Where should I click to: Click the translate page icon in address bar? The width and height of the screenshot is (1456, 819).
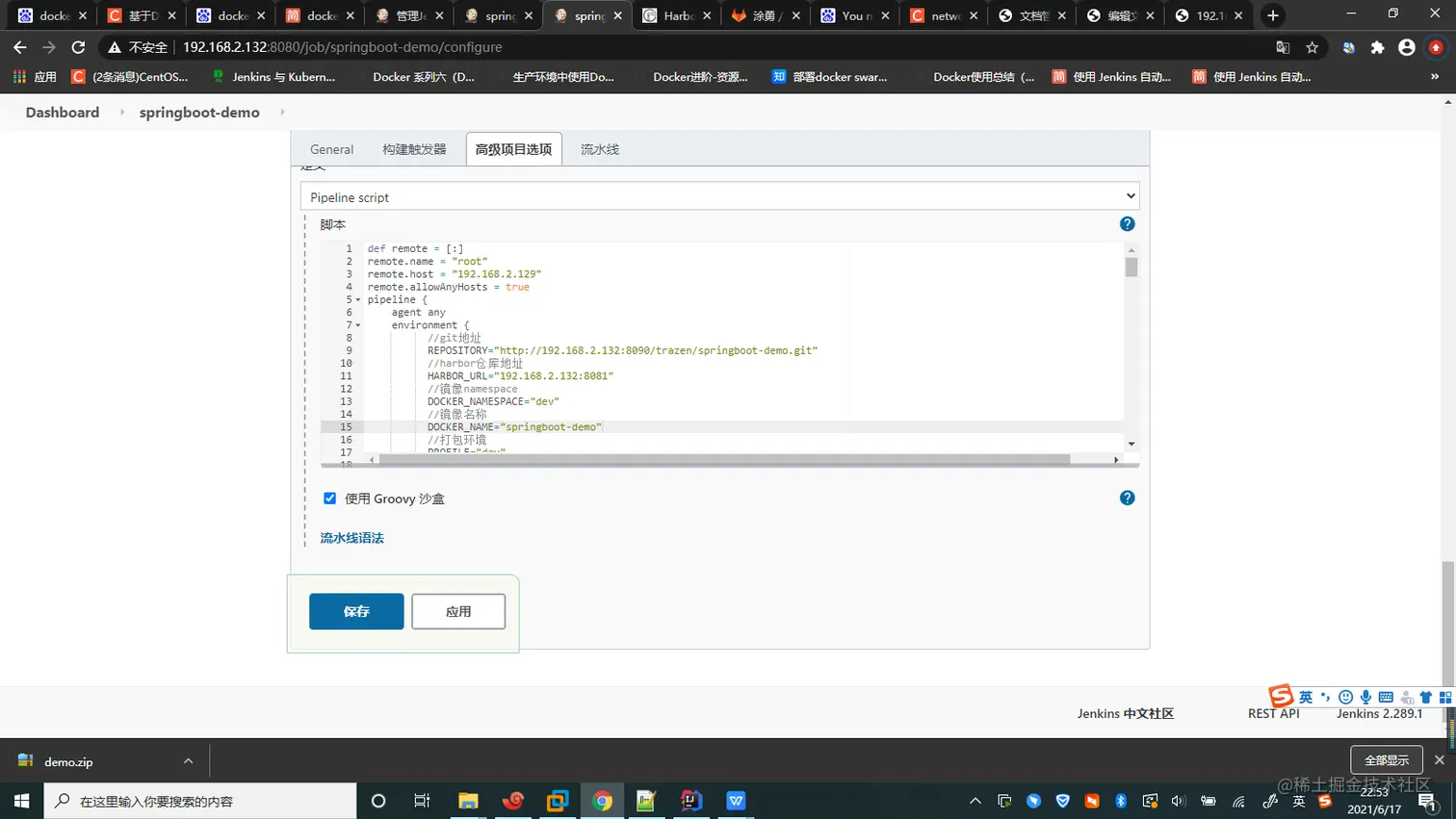tap(1283, 47)
